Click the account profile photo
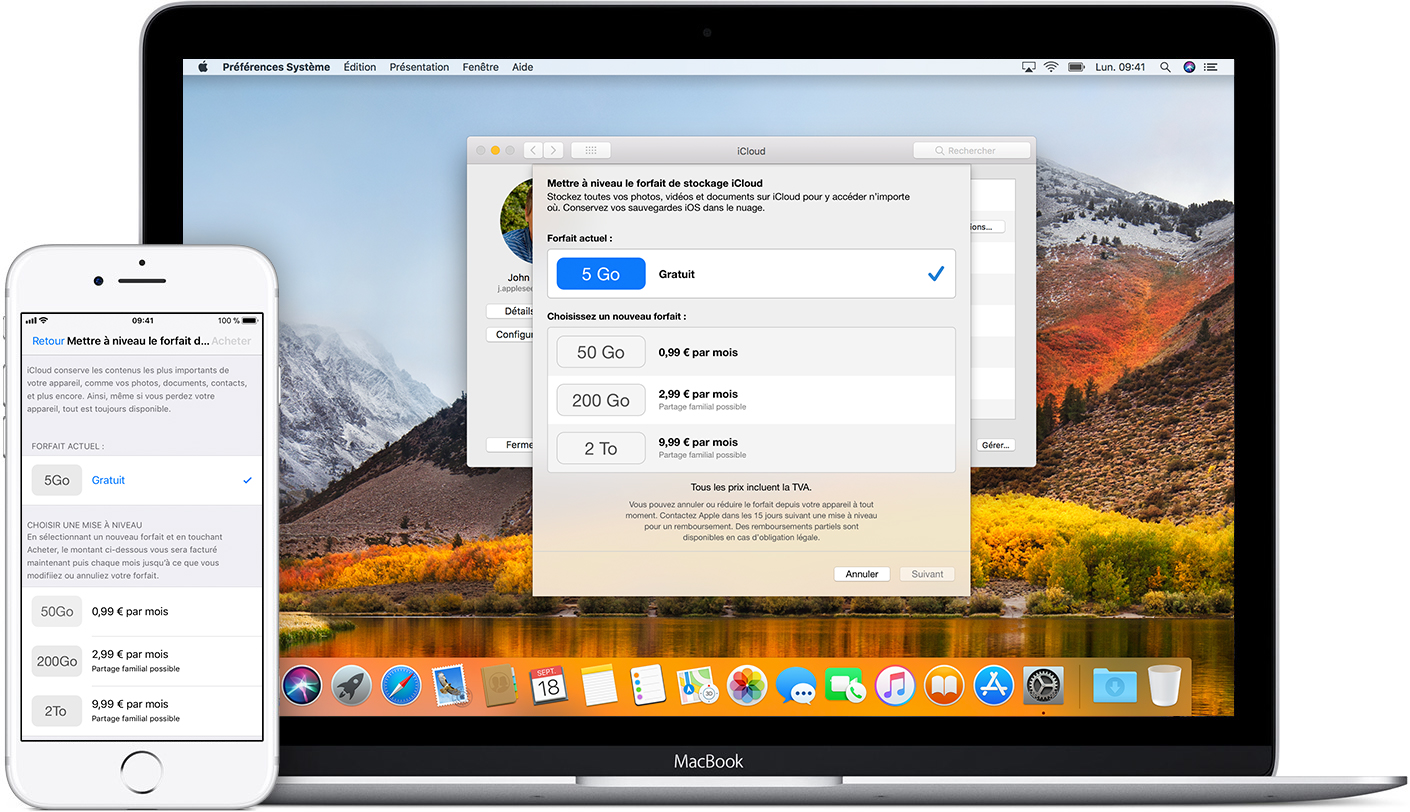This screenshot has height=812, width=1410. [x=517, y=222]
